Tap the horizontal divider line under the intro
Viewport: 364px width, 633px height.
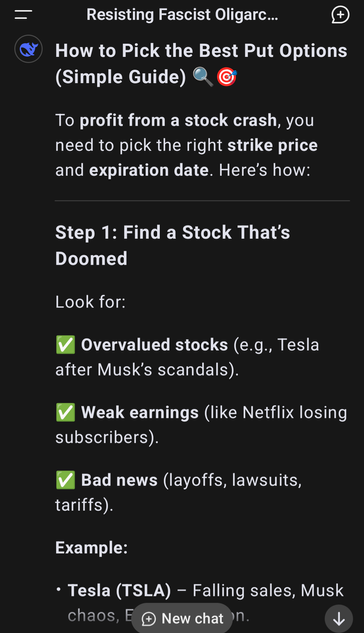coord(203,200)
